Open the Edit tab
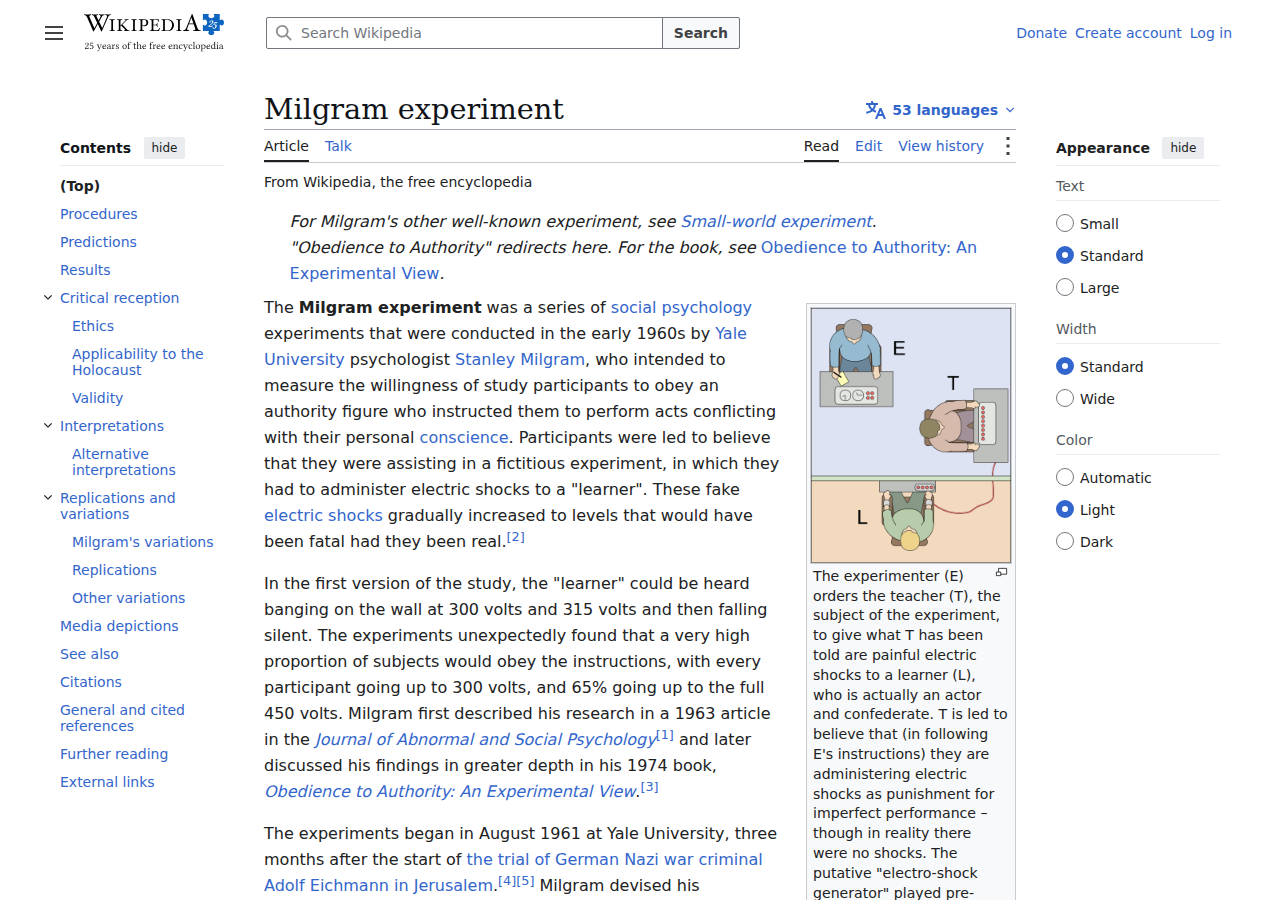The image size is (1280, 900). (x=868, y=146)
